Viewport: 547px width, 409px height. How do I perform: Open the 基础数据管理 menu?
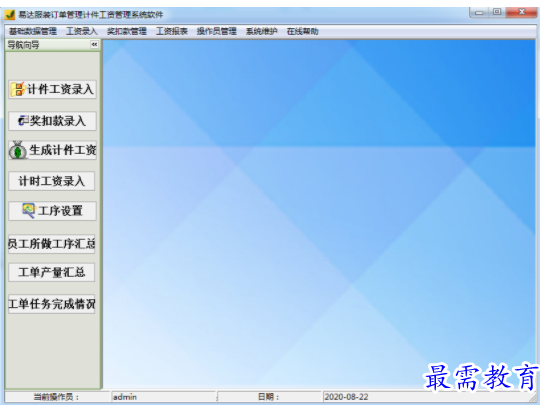coord(33,31)
